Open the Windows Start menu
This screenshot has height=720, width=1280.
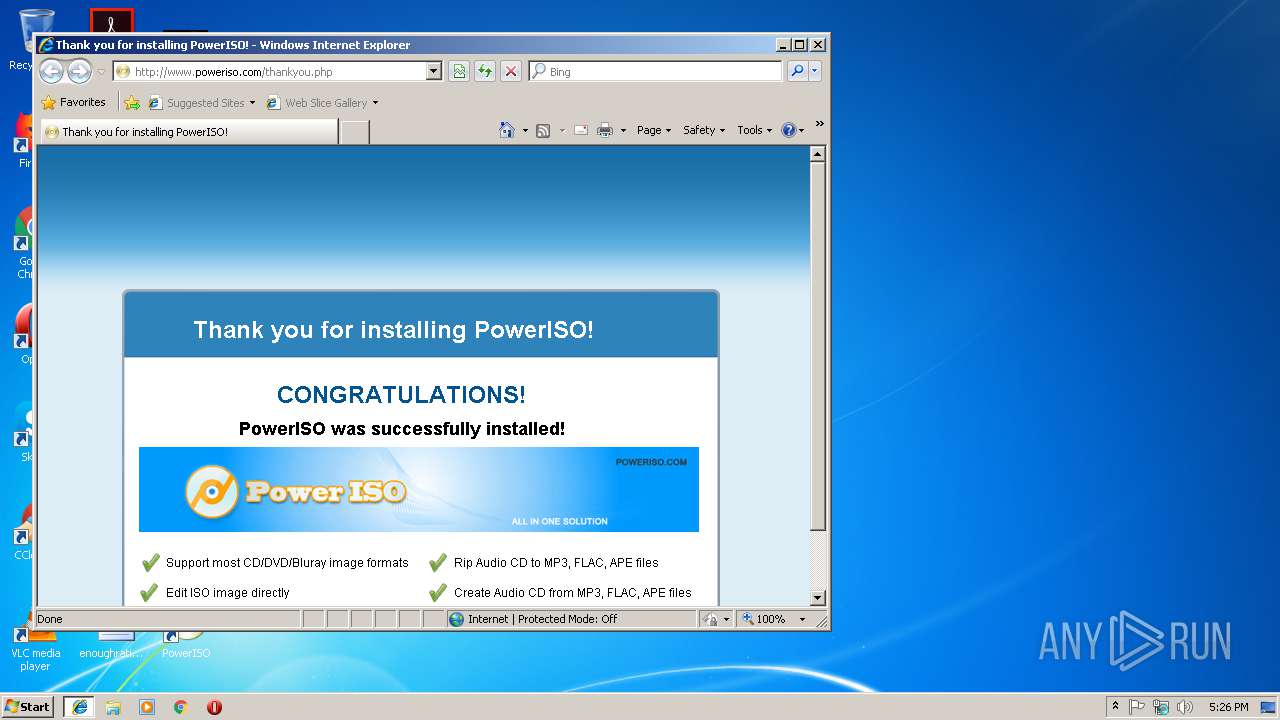tap(28, 706)
